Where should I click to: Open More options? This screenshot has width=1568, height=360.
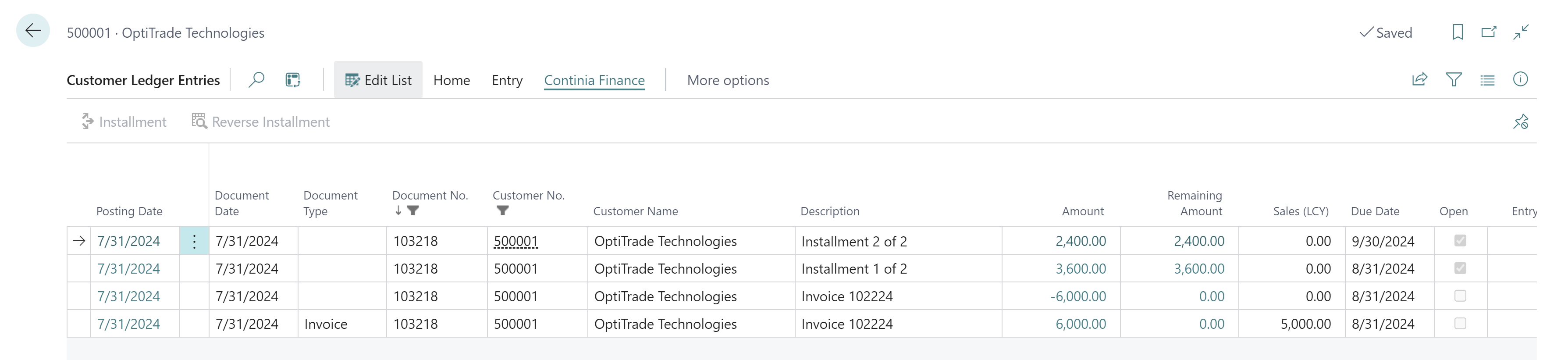point(728,80)
